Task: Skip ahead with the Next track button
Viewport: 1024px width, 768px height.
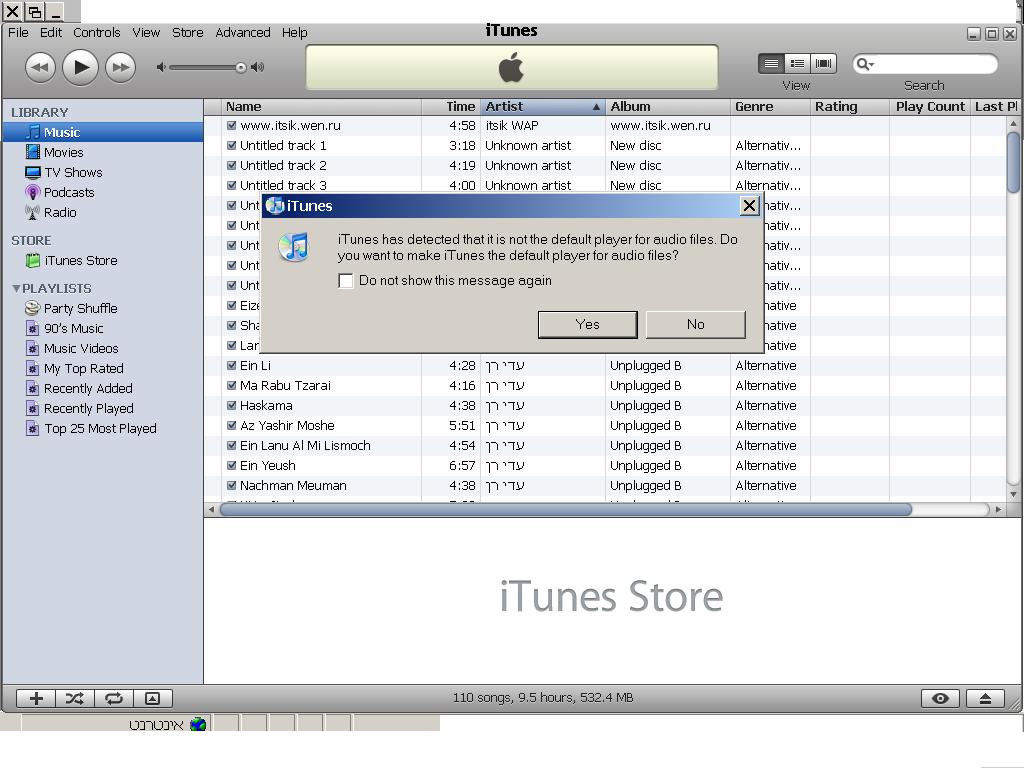Action: (120, 67)
